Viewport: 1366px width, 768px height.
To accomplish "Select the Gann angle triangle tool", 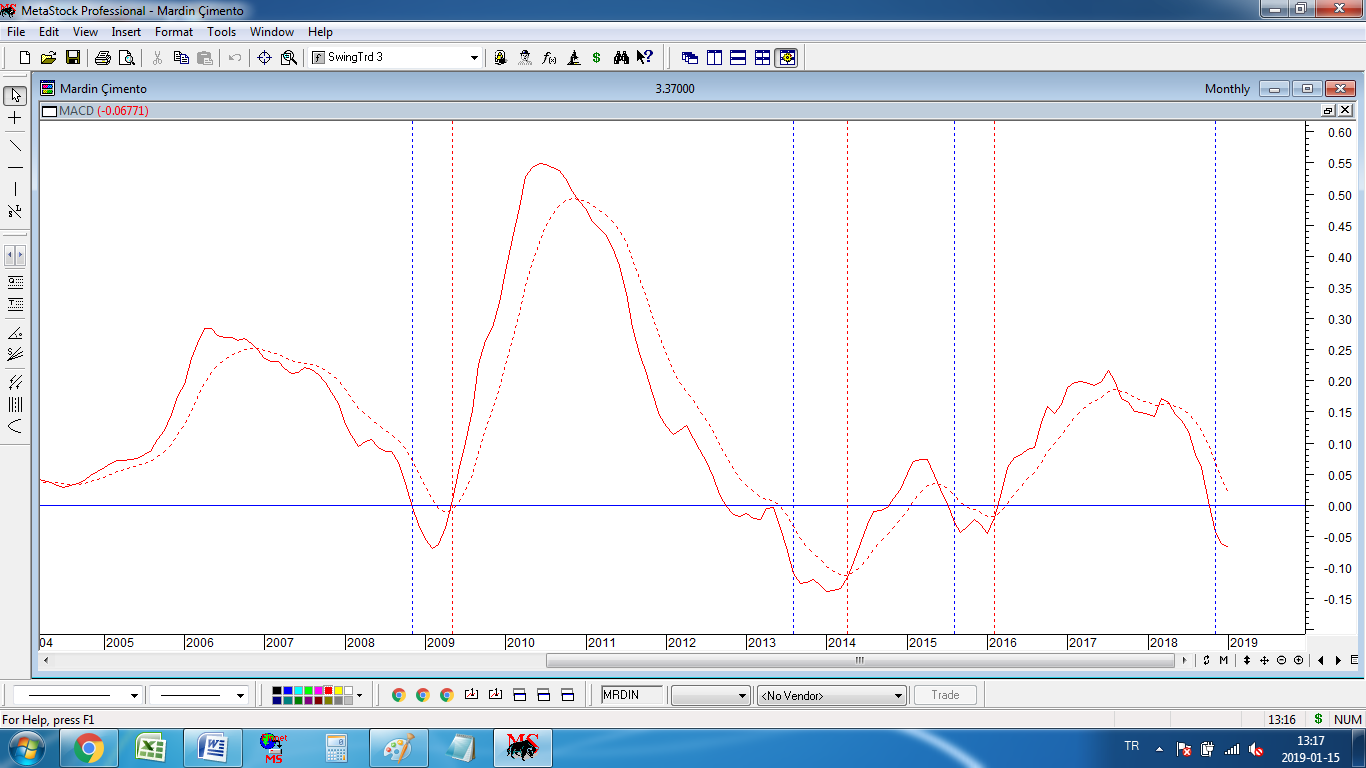I will 15,332.
